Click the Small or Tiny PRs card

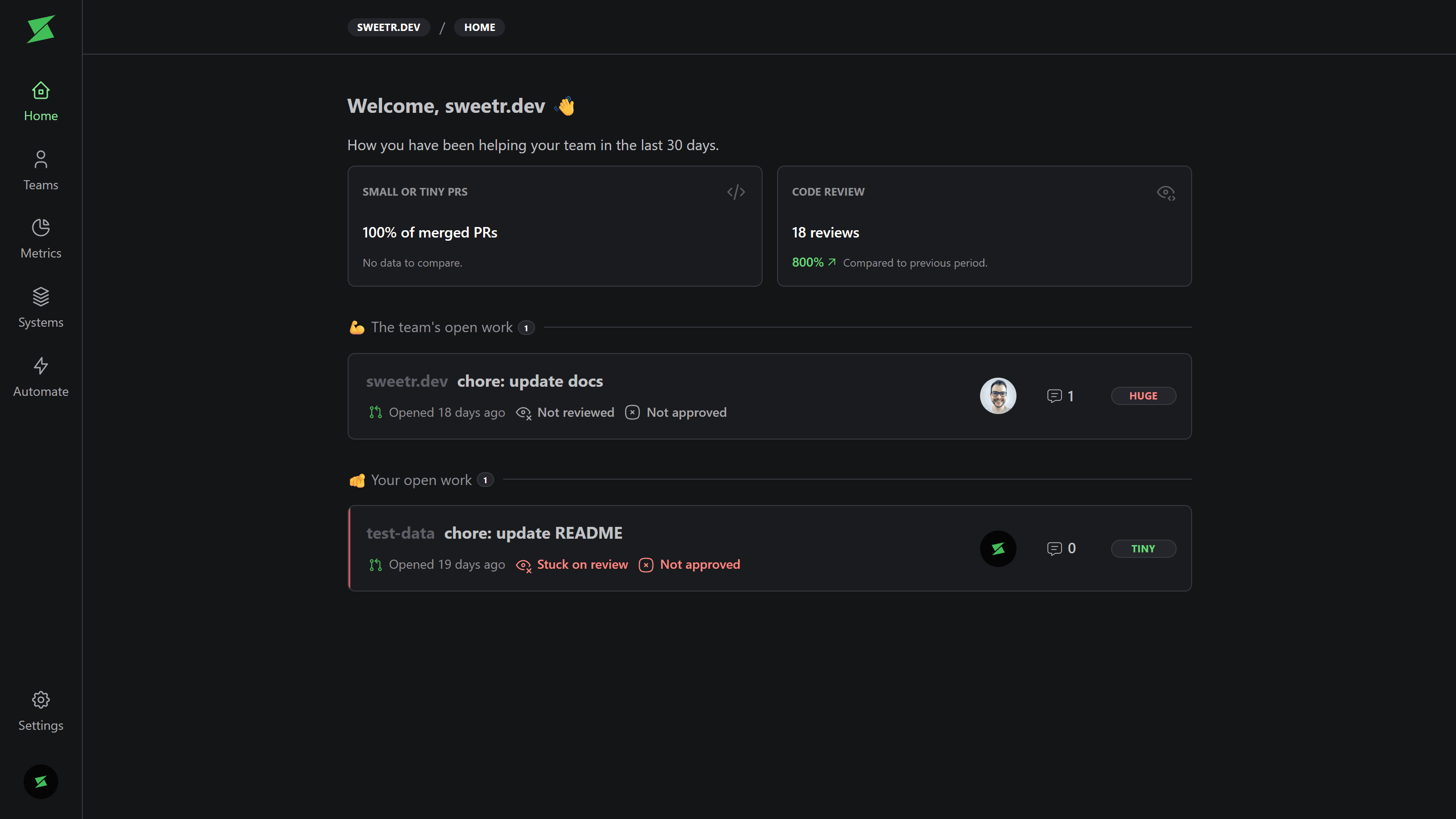pos(555,226)
